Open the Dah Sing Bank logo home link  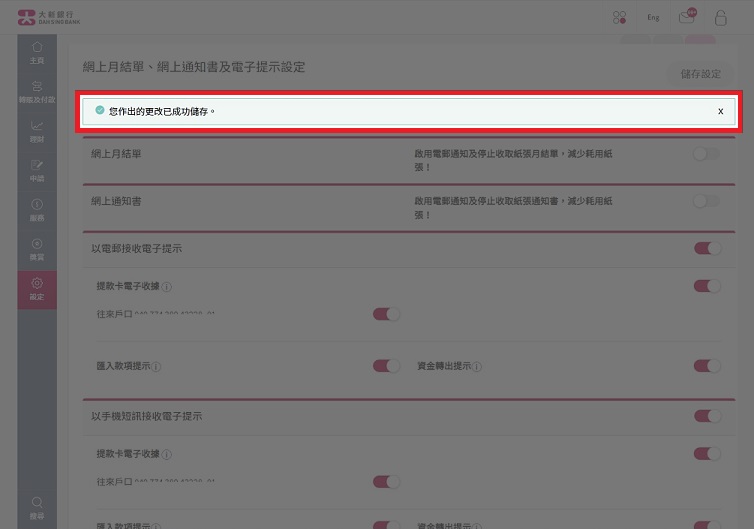pyautogui.click(x=49, y=17)
